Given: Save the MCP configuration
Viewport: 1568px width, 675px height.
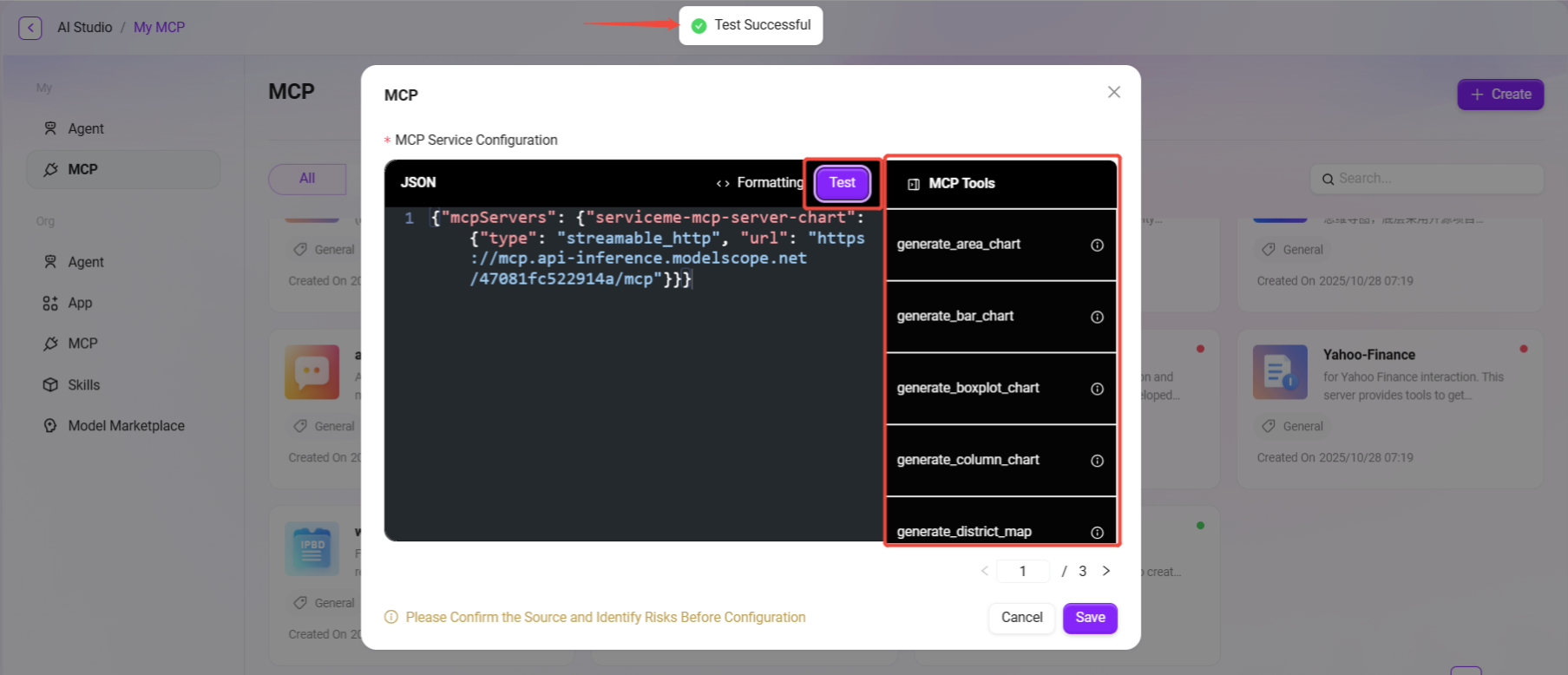Looking at the screenshot, I should (1090, 618).
